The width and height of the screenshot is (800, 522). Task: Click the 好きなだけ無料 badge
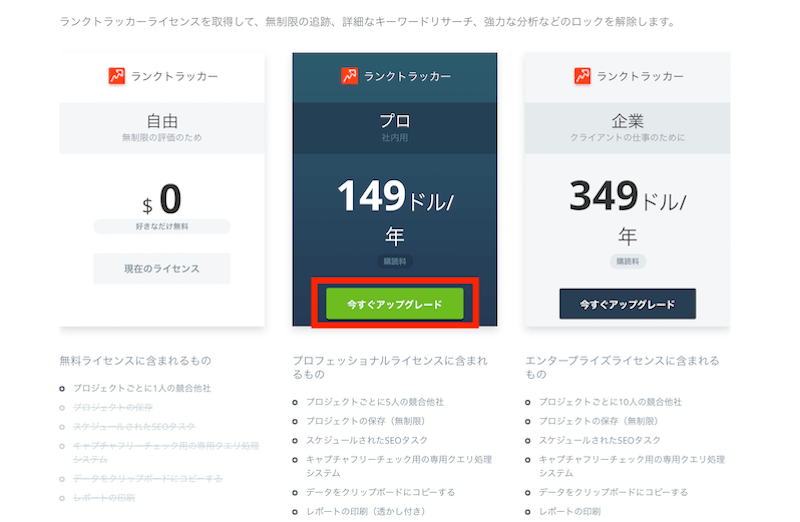162,226
